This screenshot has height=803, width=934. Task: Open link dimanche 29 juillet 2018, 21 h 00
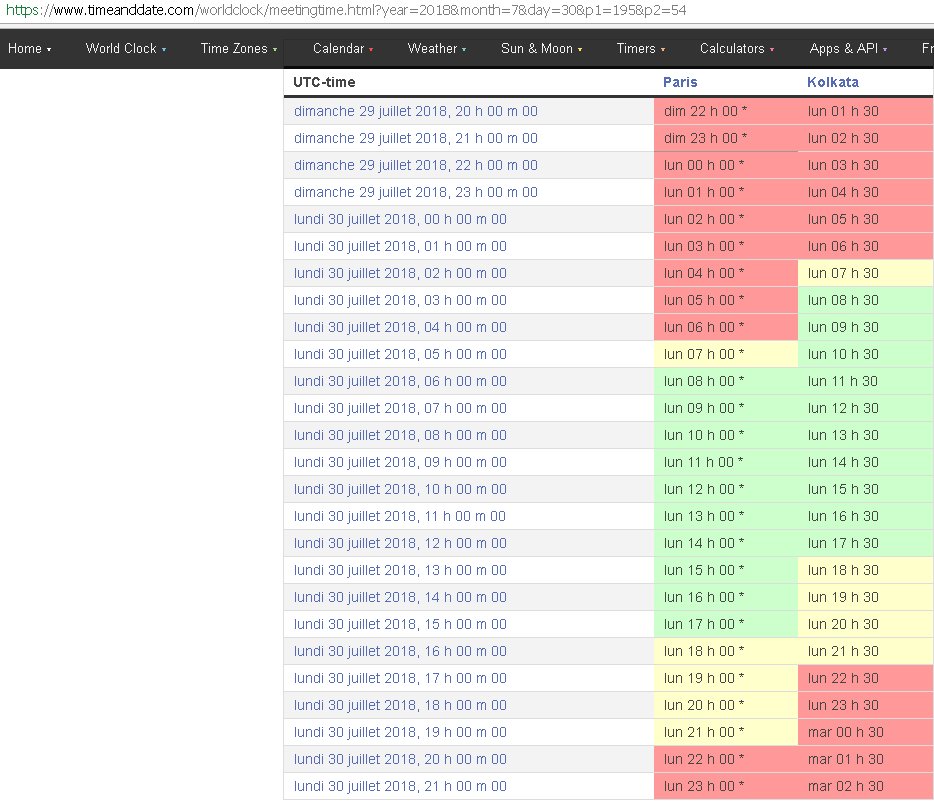coord(416,138)
